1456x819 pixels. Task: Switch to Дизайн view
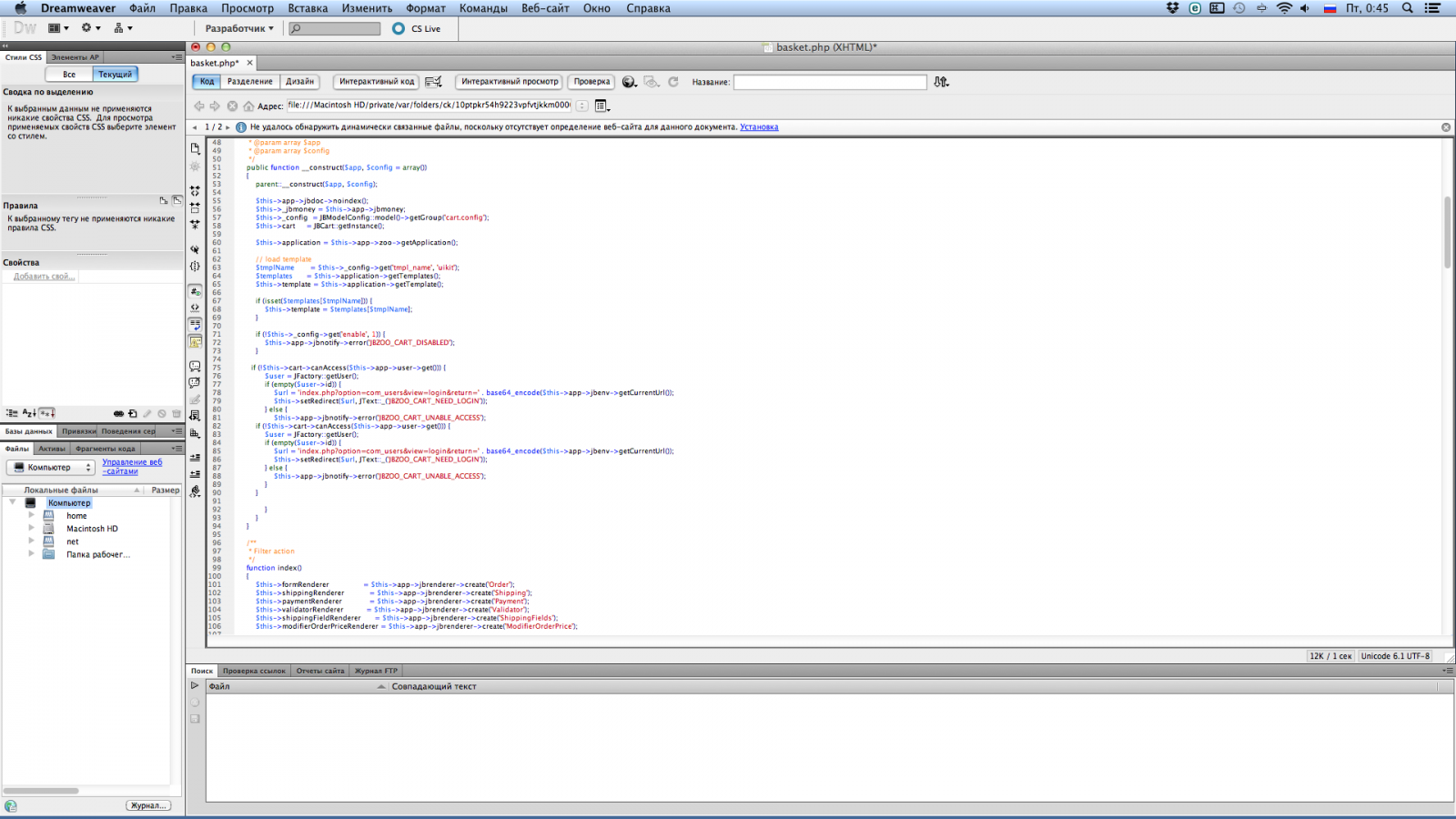300,82
